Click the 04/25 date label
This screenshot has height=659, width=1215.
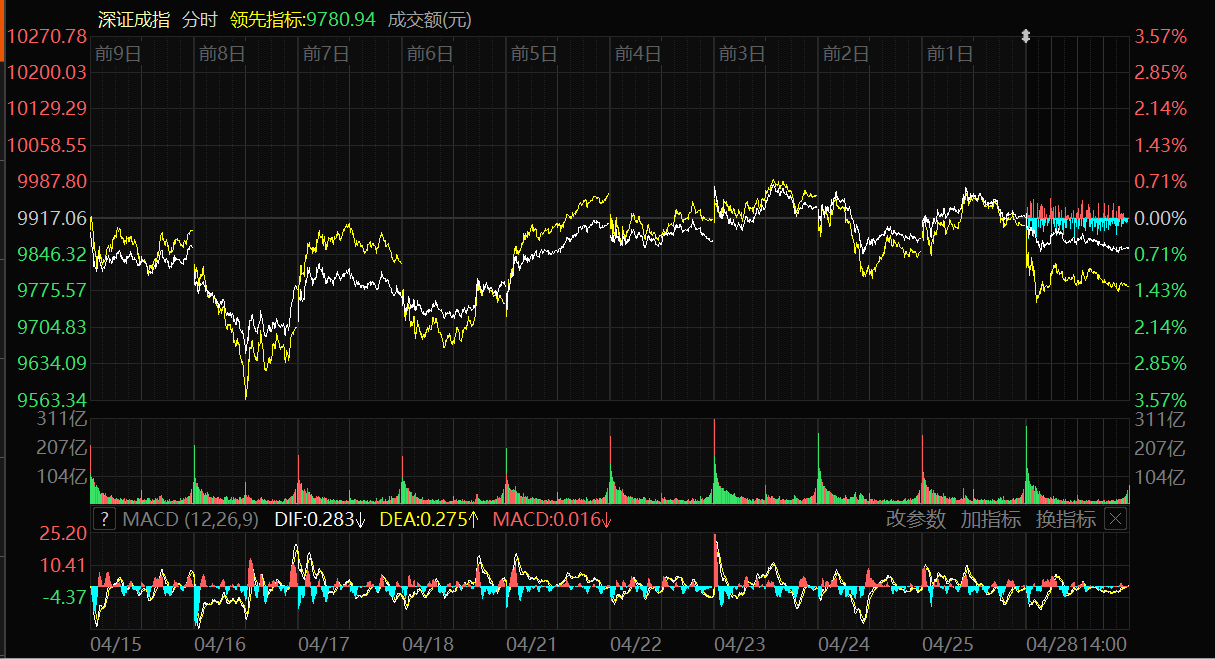947,643
